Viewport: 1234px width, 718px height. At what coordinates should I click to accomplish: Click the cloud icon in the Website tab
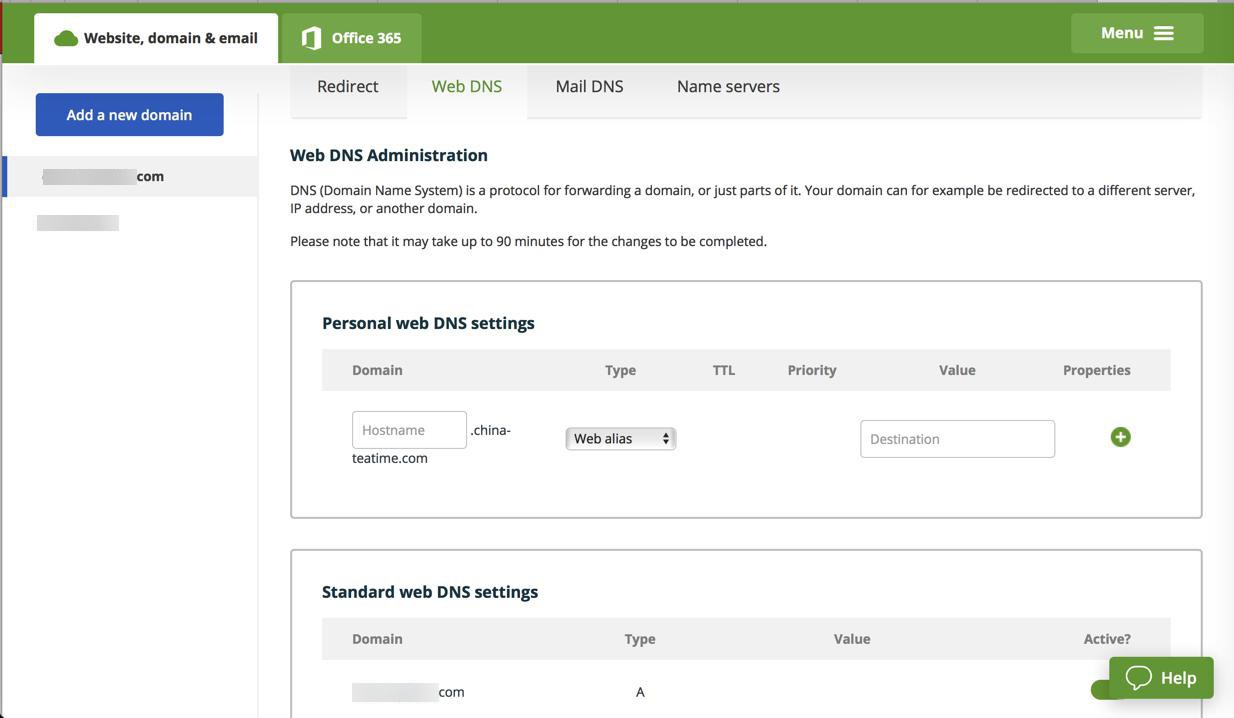pos(66,38)
